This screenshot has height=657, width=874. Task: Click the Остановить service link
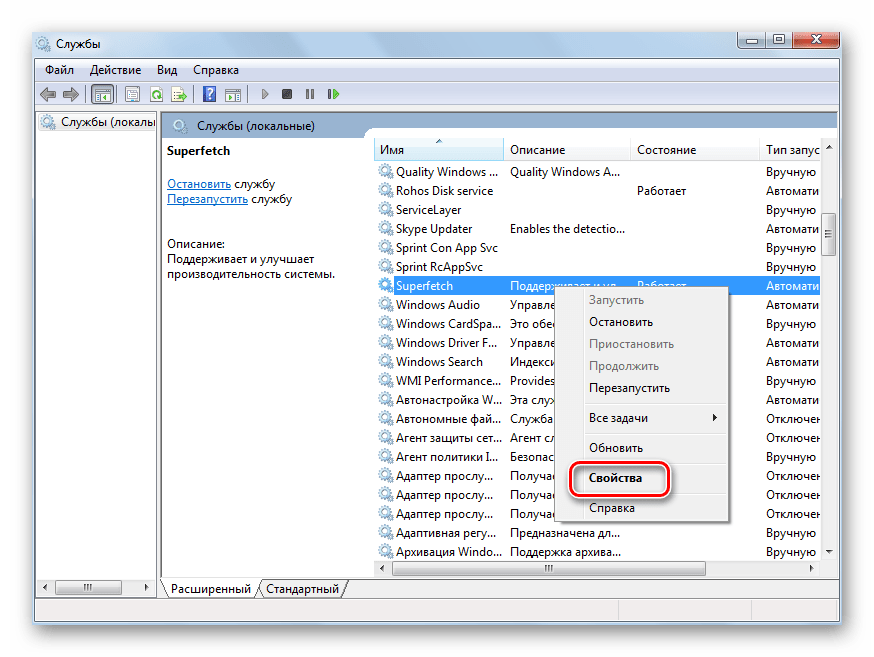tap(199, 184)
